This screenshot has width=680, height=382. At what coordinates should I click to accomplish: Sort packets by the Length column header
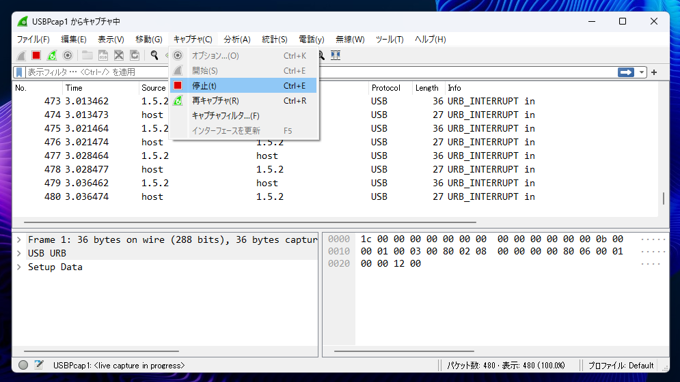tap(428, 88)
